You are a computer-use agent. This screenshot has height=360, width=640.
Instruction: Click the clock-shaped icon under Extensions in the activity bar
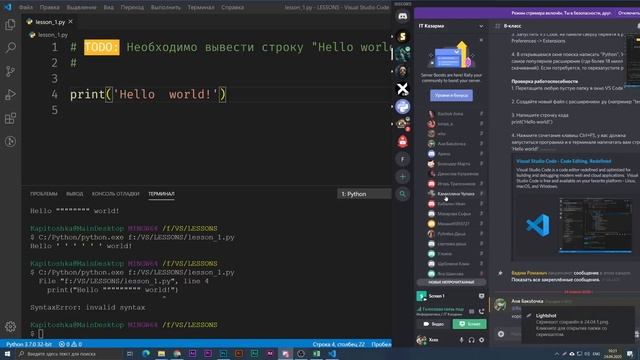click(x=10, y=142)
